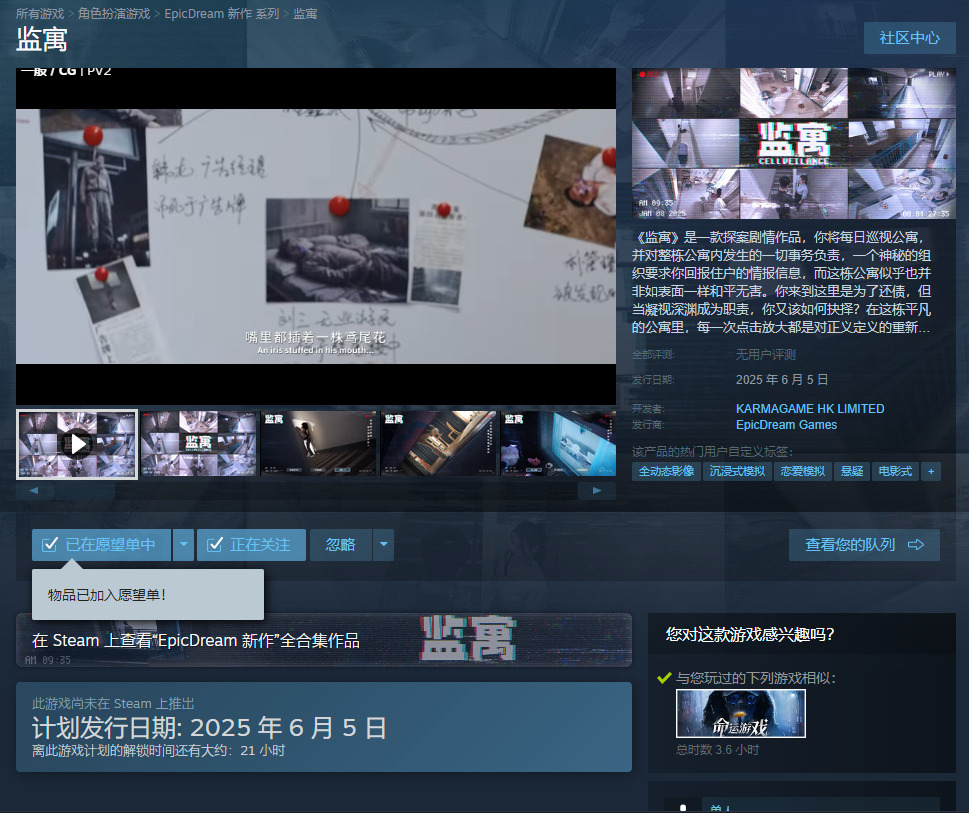969x813 pixels.
Task: Expand the 忽略 dropdown arrow
Action: coord(383,545)
